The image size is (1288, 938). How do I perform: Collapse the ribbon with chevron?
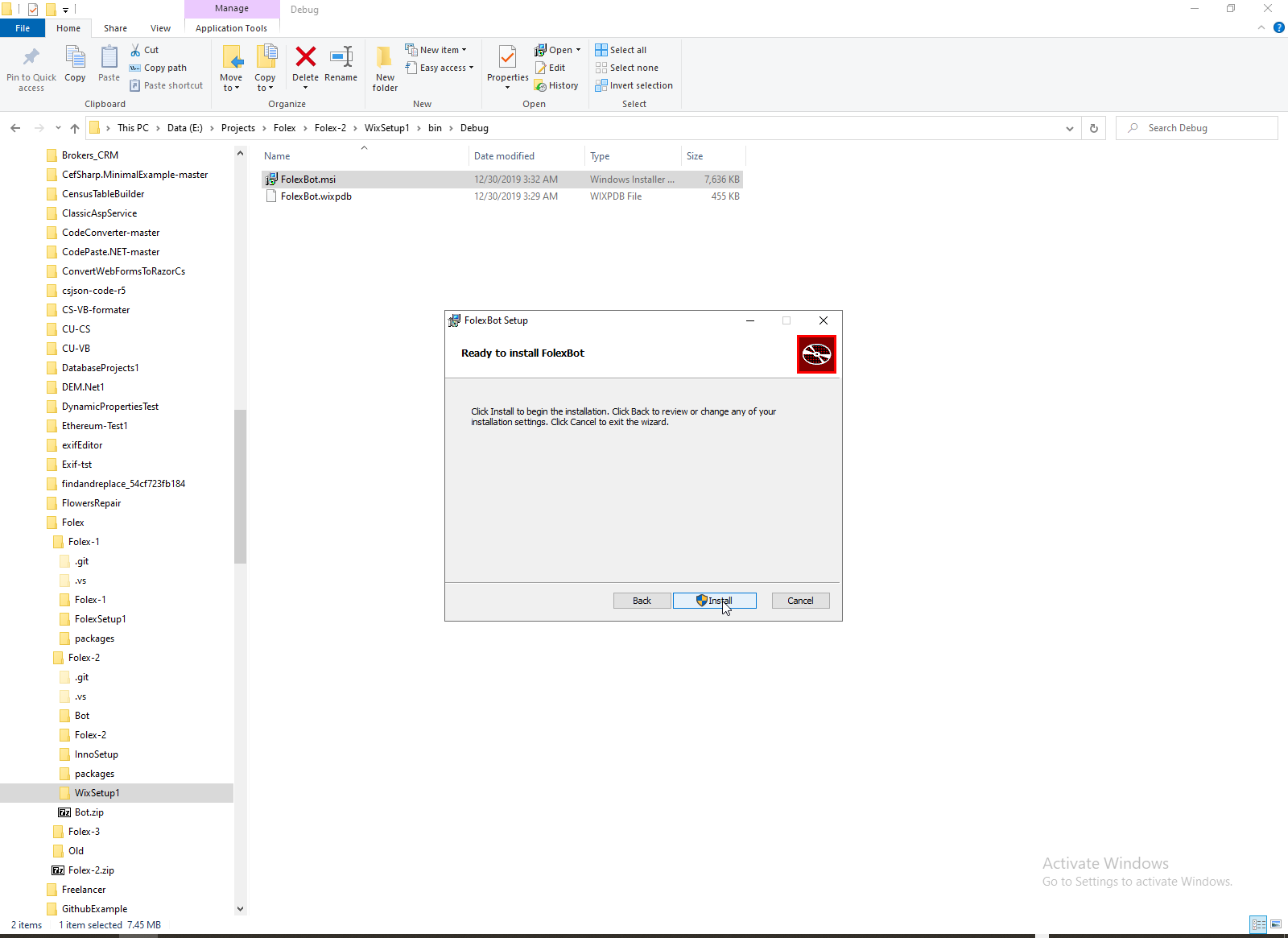coord(1261,27)
